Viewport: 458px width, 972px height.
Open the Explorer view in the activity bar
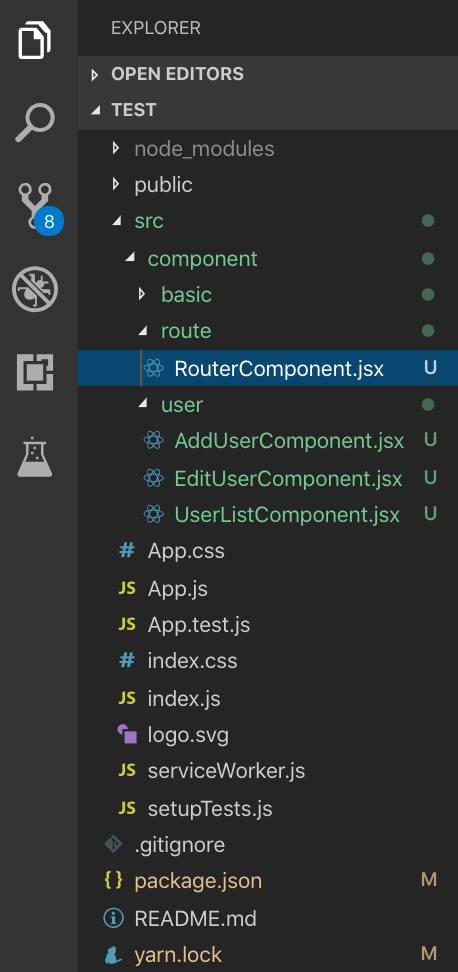pos(35,39)
